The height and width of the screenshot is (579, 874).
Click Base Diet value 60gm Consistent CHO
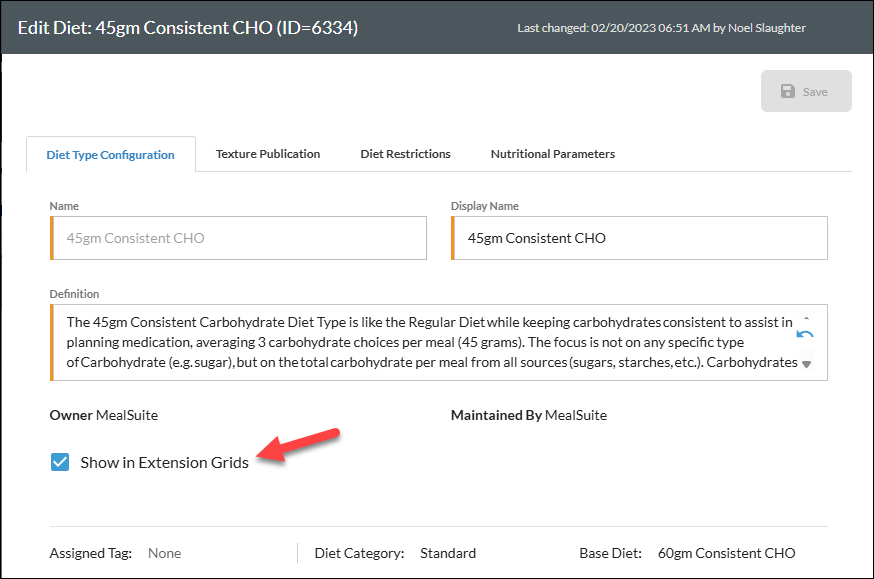tap(726, 553)
